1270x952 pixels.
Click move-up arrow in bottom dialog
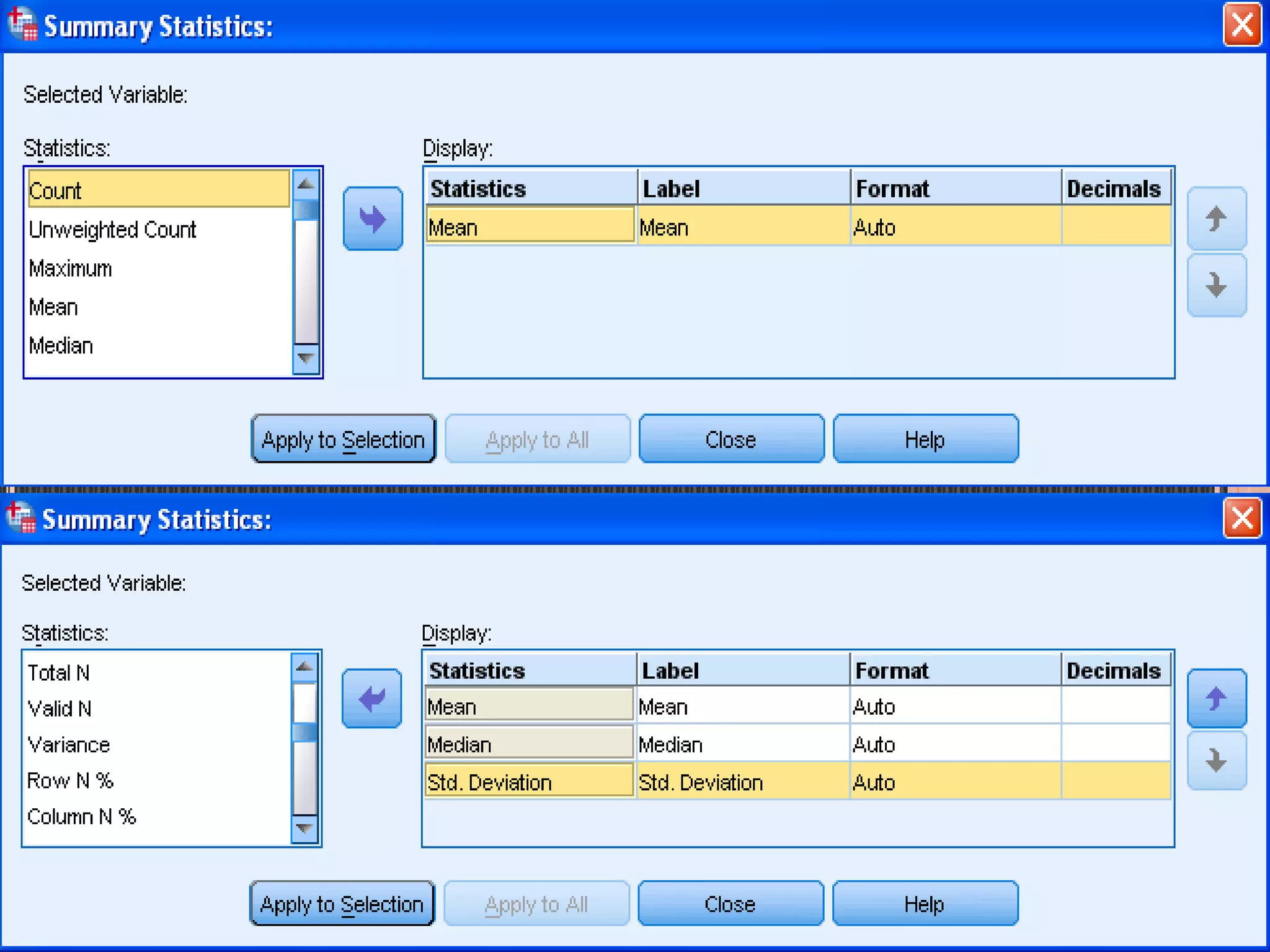coord(1216,699)
